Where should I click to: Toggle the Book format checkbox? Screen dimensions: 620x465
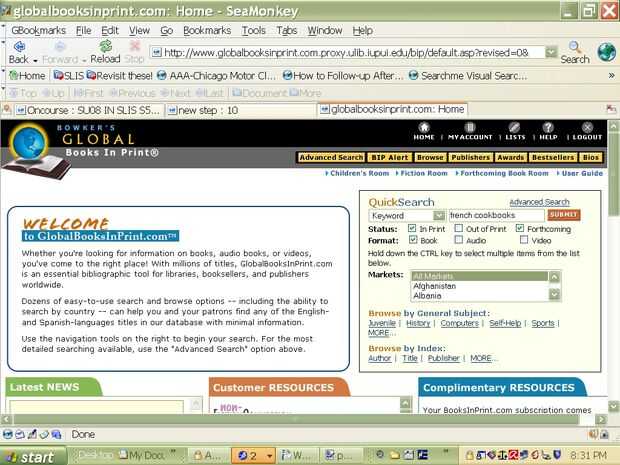413,240
